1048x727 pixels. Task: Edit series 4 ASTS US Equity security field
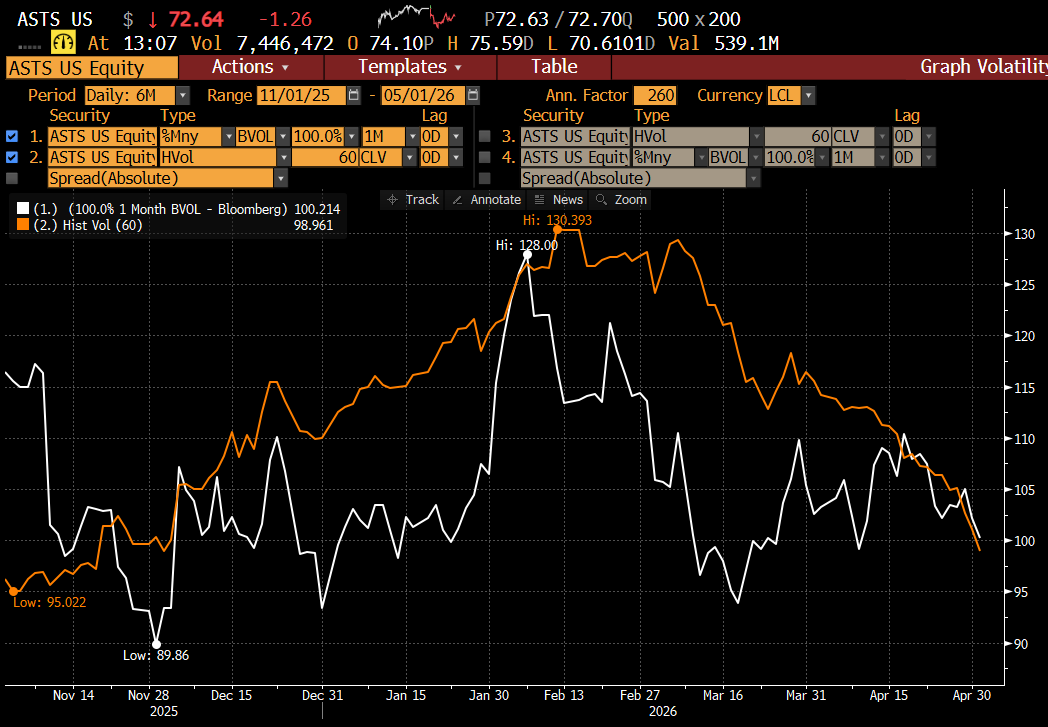(x=575, y=158)
